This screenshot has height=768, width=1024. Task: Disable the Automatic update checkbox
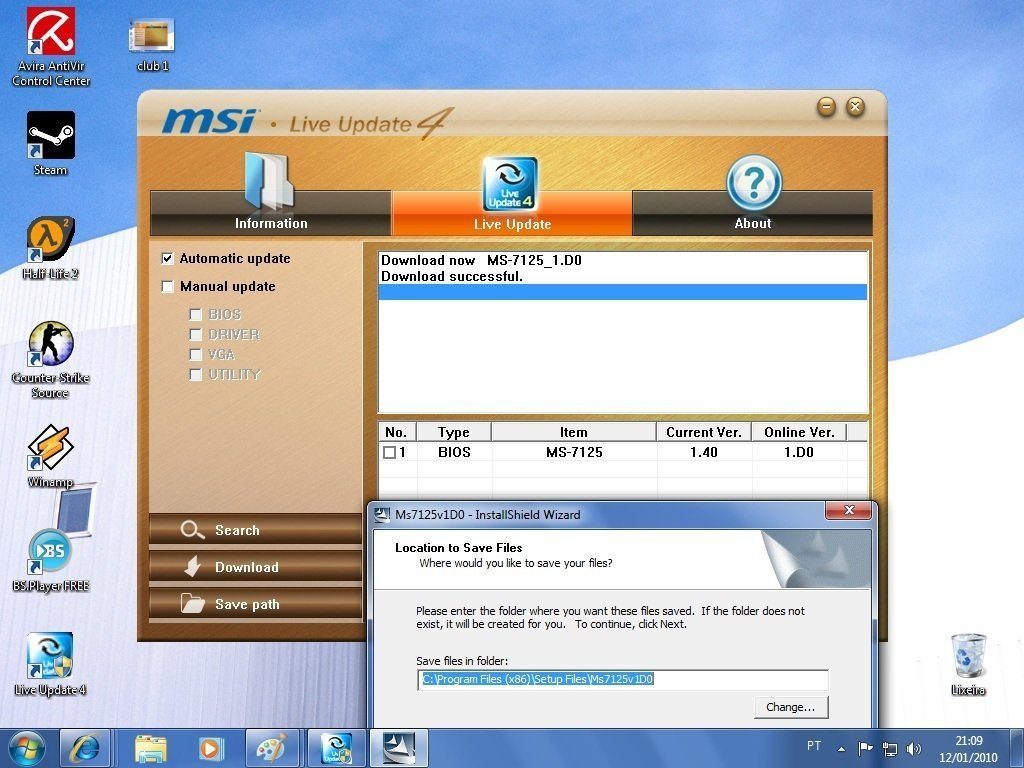coord(168,259)
